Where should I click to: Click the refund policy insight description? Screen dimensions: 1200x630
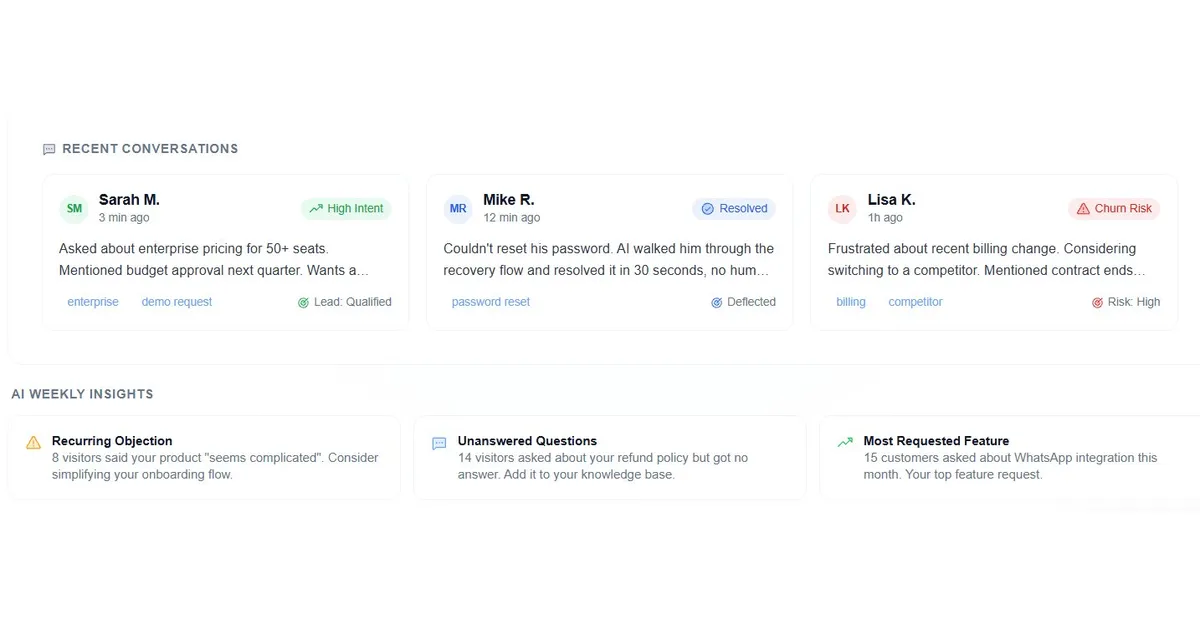[x=603, y=466]
